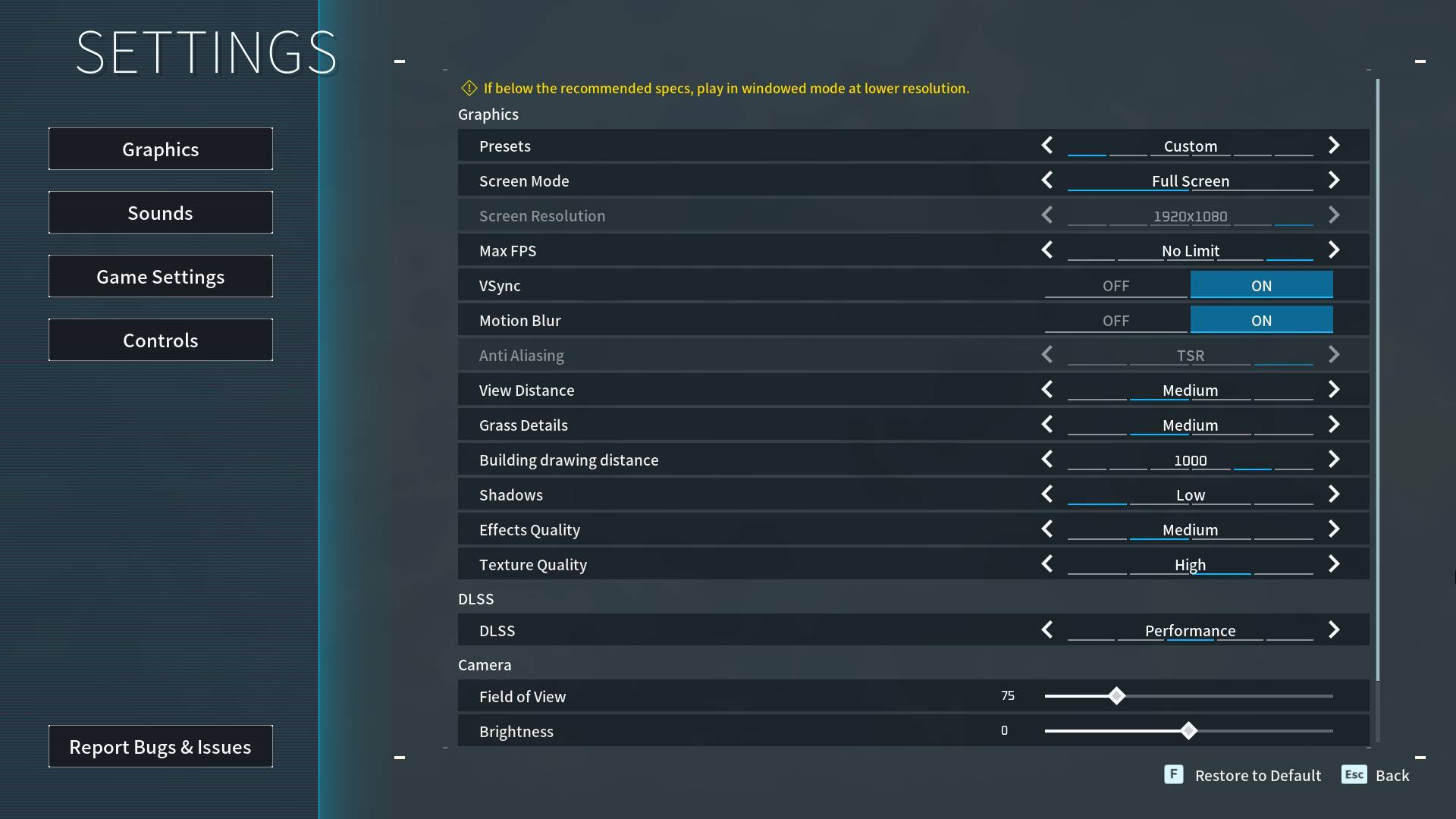Click the View Distance value Medium
The height and width of the screenshot is (819, 1456).
tap(1191, 390)
